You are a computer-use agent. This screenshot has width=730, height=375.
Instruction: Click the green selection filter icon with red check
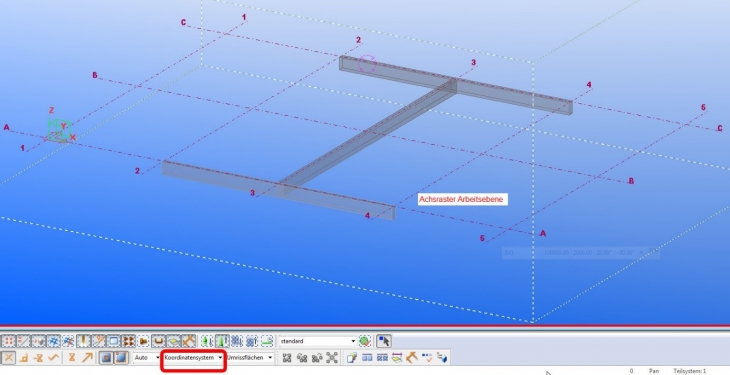[365, 341]
